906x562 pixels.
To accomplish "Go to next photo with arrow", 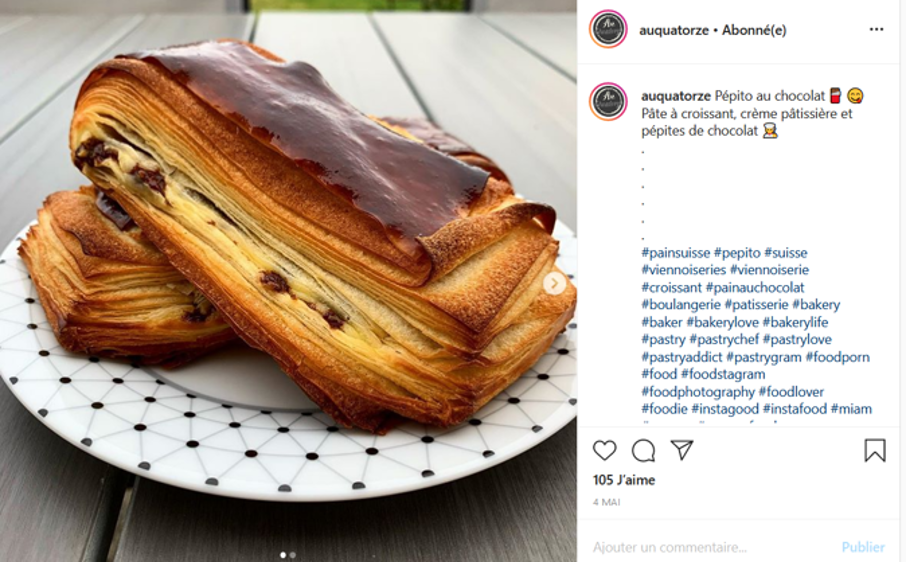I will coord(554,283).
